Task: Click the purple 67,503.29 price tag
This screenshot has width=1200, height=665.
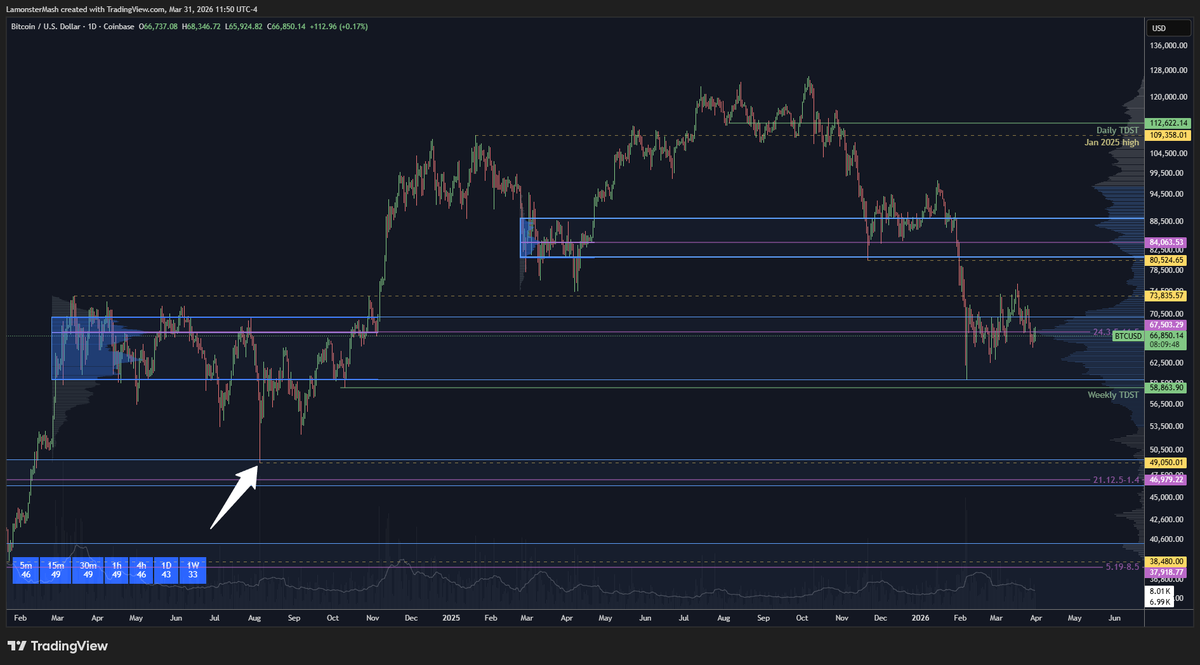Action: pyautogui.click(x=1166, y=325)
